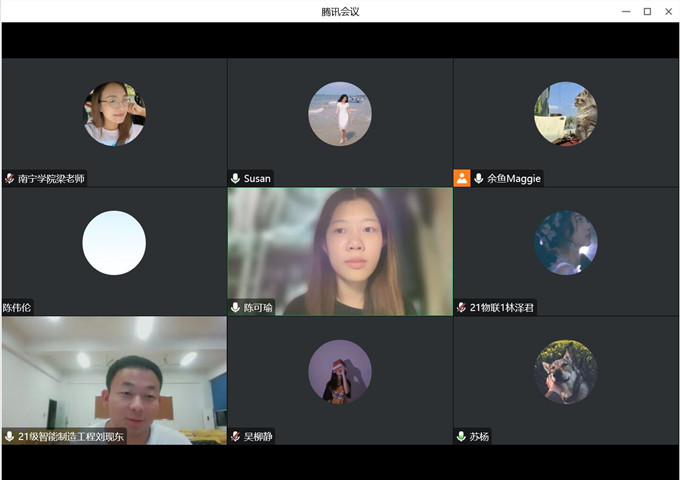Click the green microphone icon beside 苏杨

462,437
